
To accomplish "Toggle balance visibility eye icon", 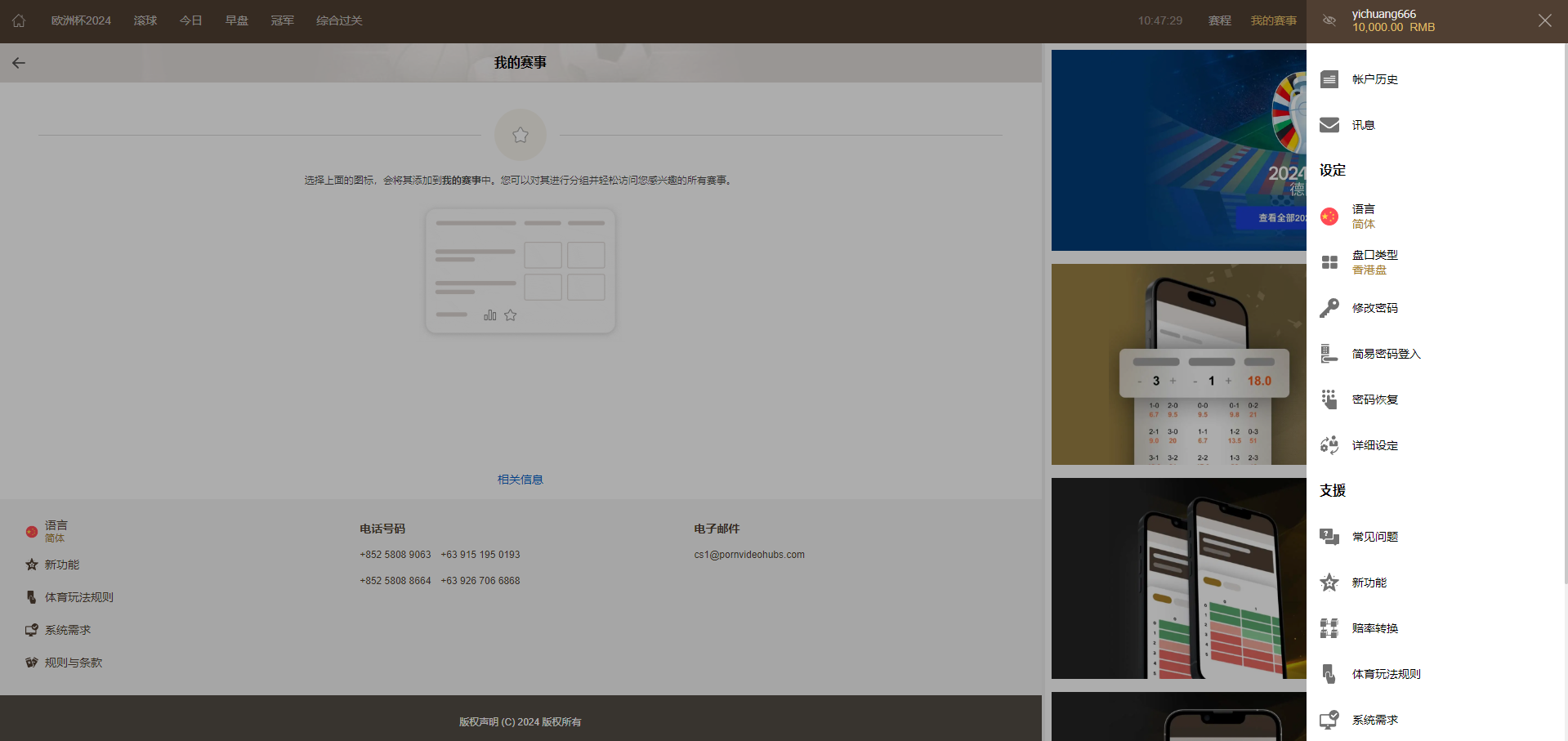I will point(1329,20).
